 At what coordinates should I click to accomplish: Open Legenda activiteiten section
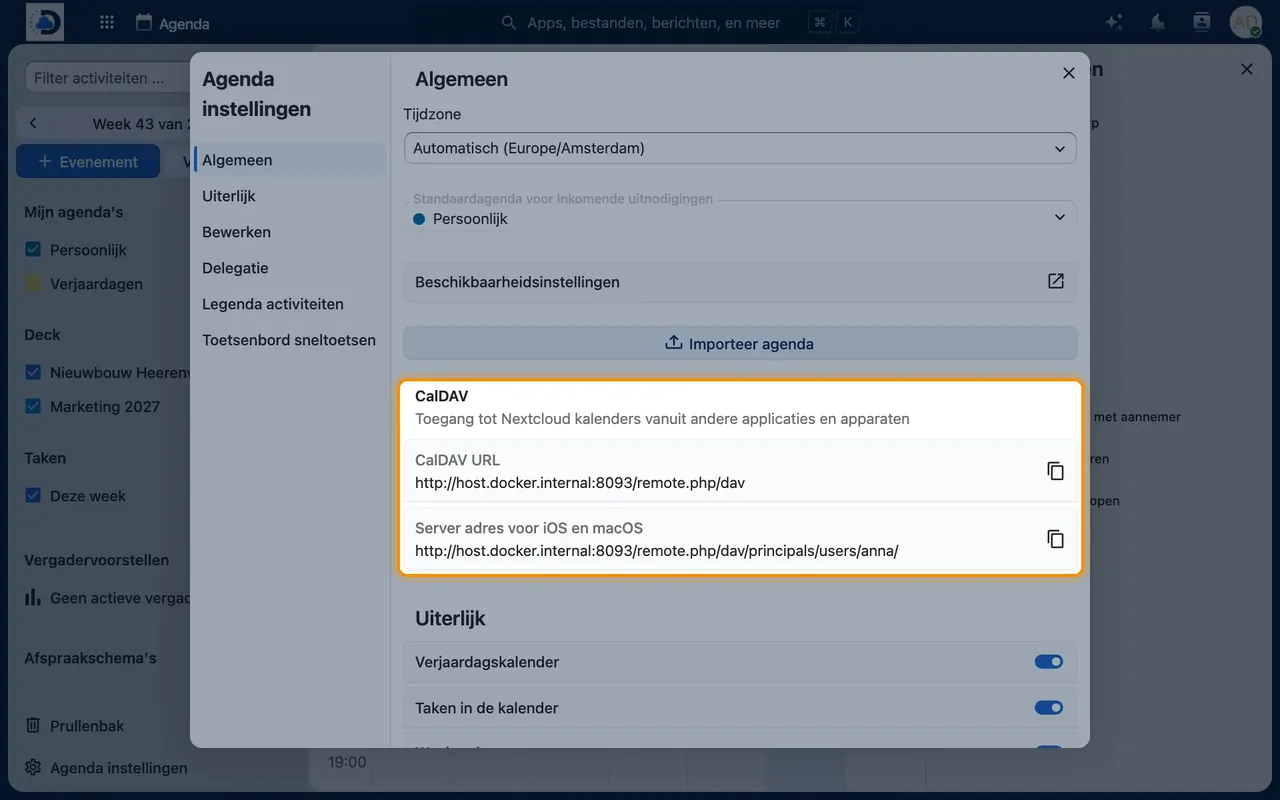pos(290,304)
